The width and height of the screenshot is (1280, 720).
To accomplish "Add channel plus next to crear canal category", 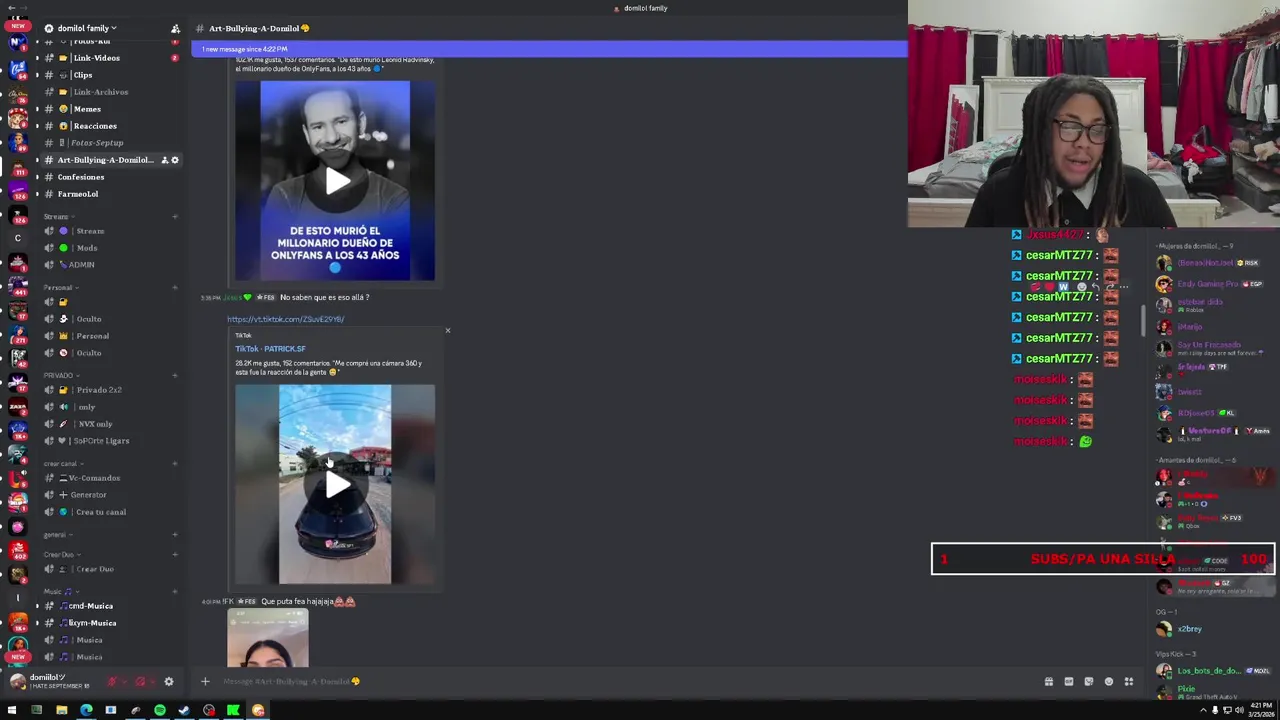I will click(x=175, y=463).
